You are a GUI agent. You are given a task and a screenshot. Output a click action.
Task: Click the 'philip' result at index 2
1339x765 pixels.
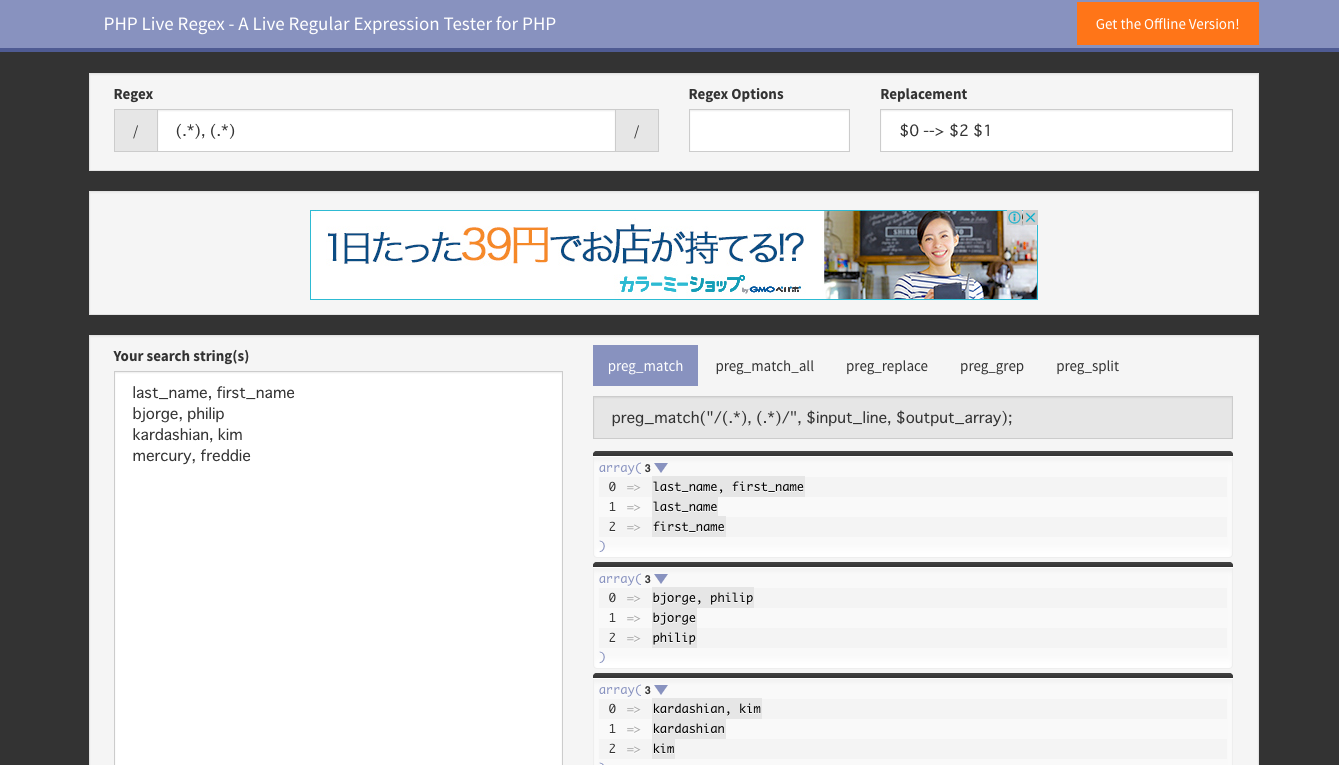674,638
